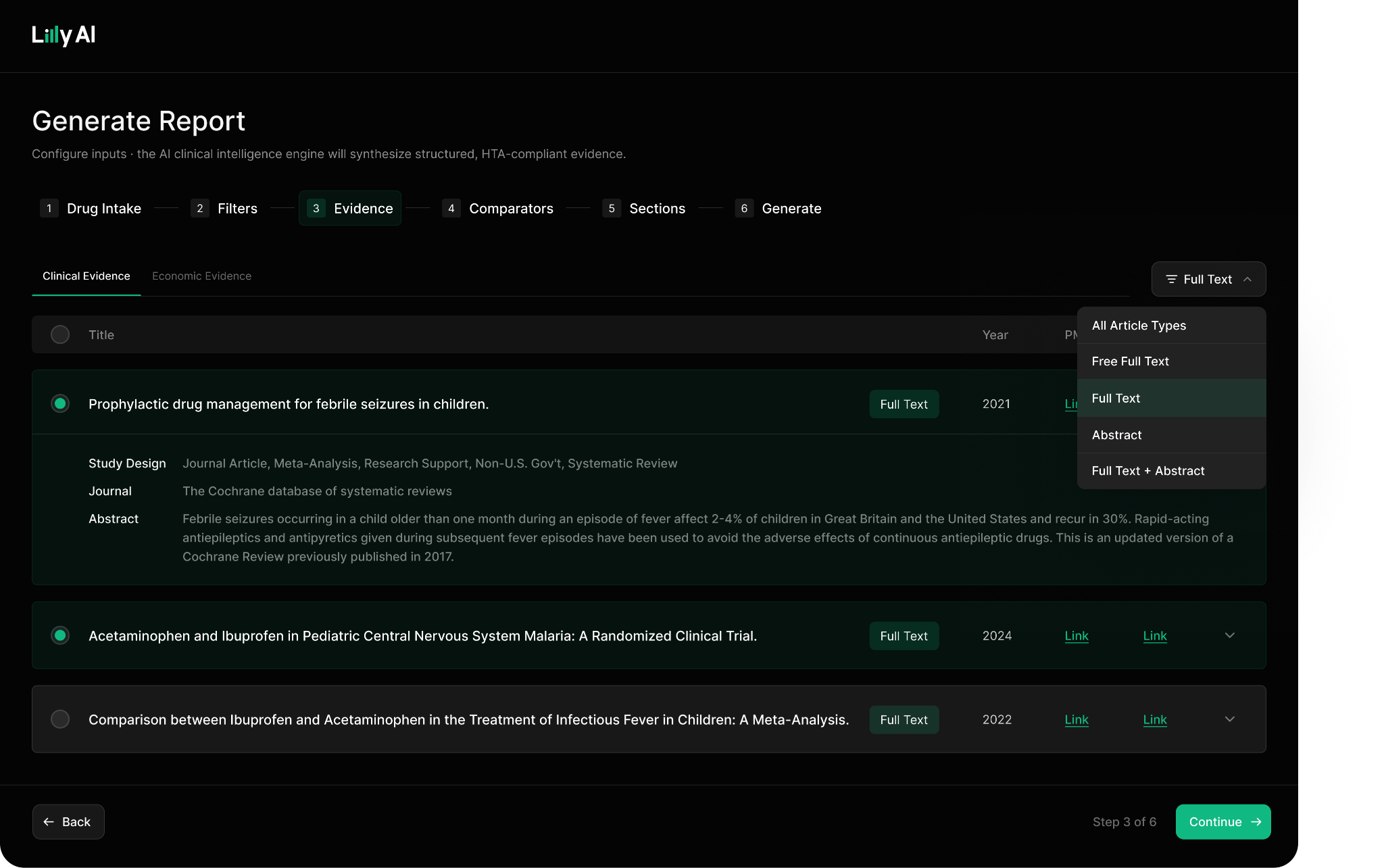Click the left arrow icon in Back button
Image resolution: width=1384 pixels, height=868 pixels.
click(49, 822)
